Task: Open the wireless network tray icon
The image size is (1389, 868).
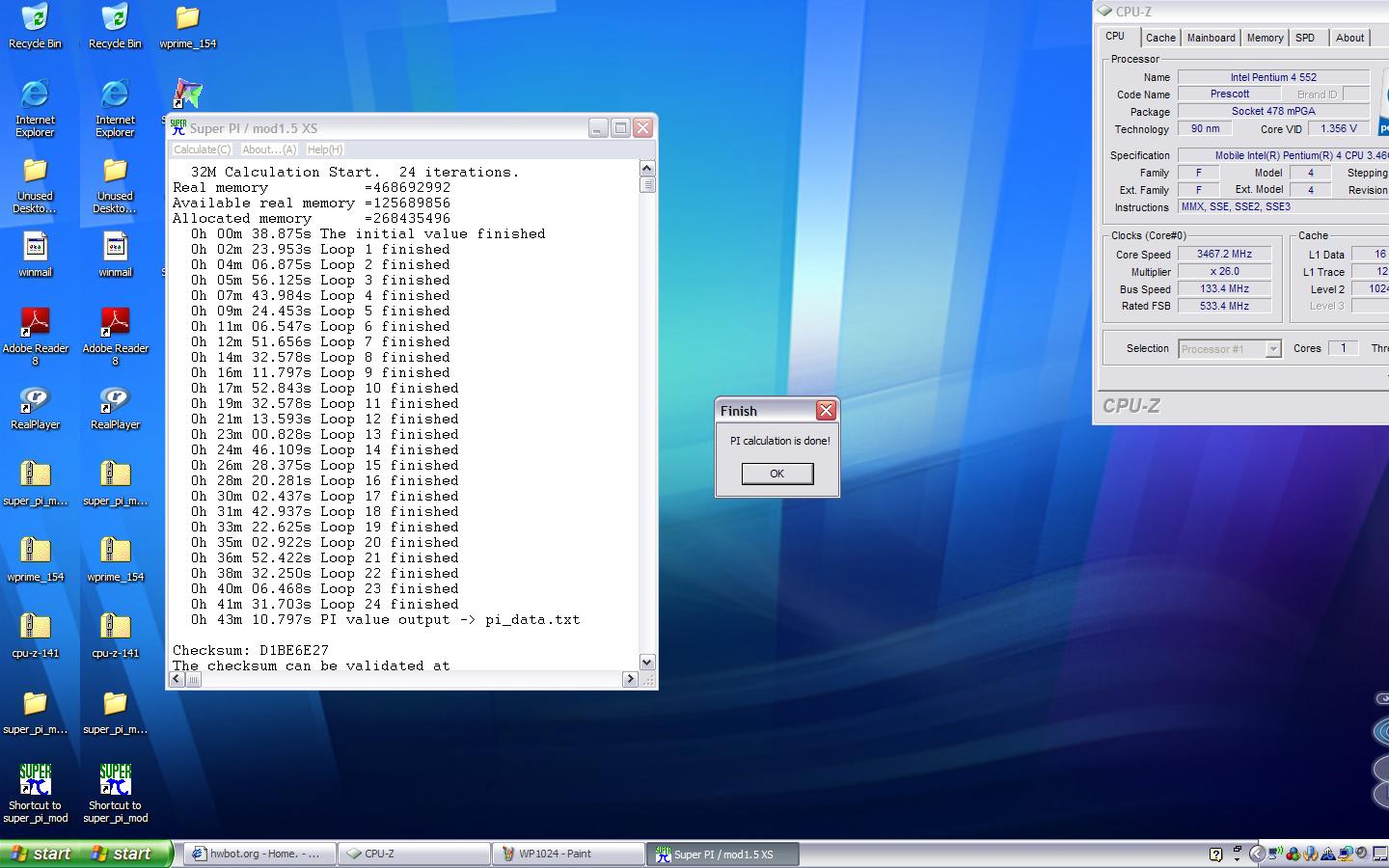Action: click(1275, 854)
